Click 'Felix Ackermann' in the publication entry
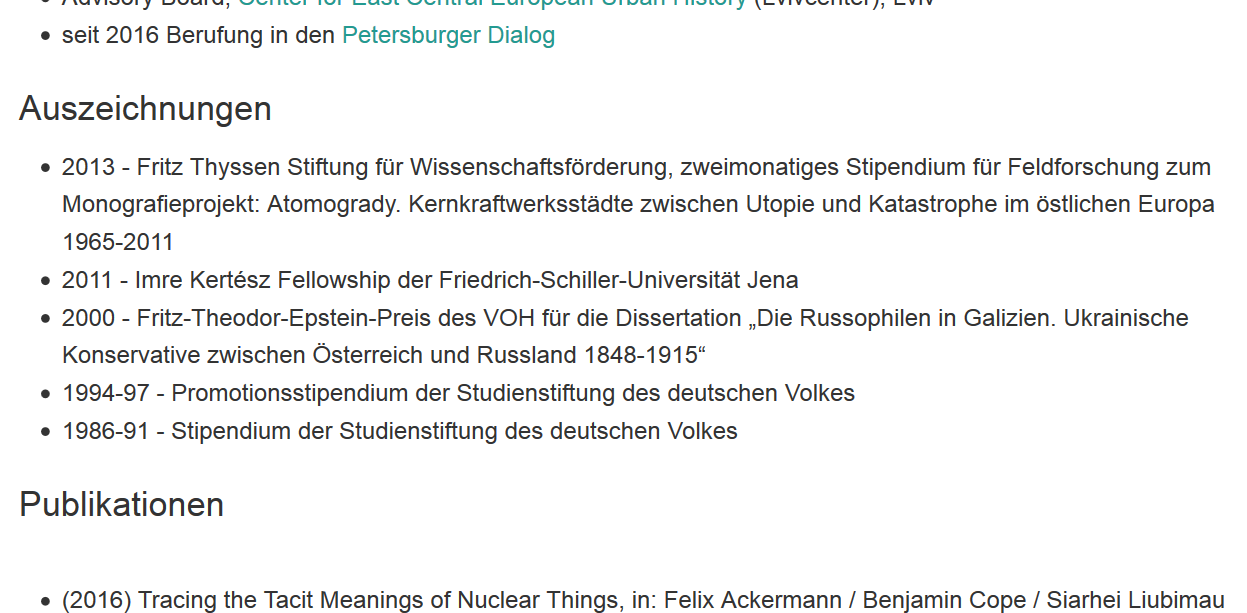Viewport: 1247px width, 613px height. (753, 601)
